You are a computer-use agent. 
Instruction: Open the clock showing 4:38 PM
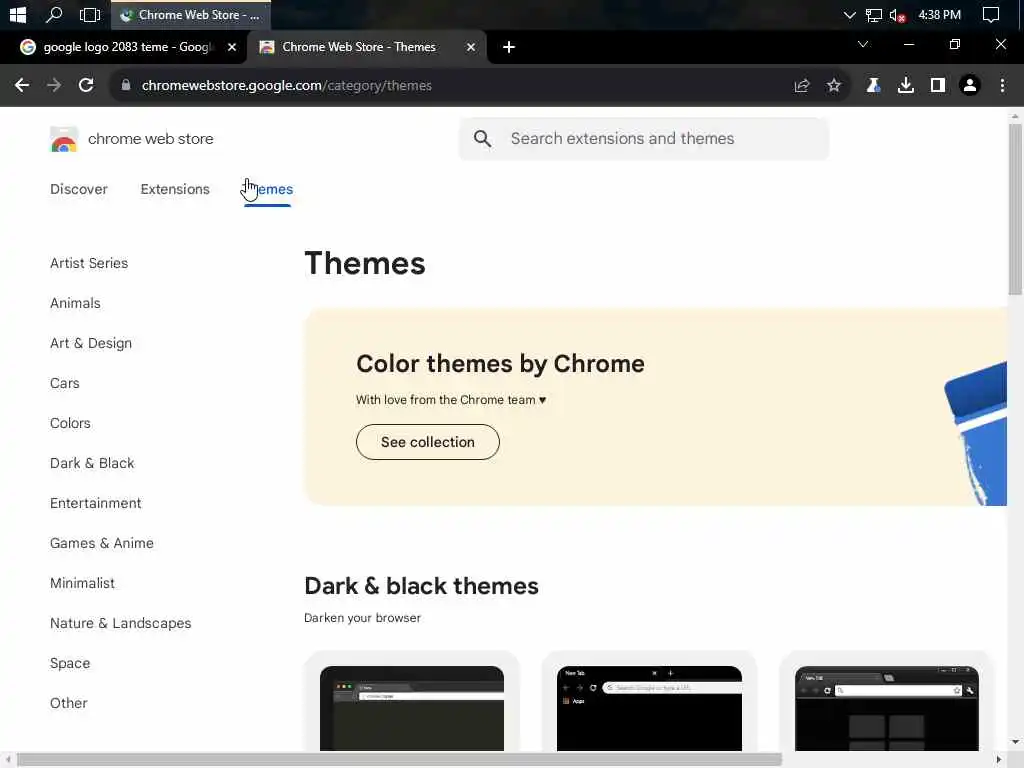coord(939,14)
